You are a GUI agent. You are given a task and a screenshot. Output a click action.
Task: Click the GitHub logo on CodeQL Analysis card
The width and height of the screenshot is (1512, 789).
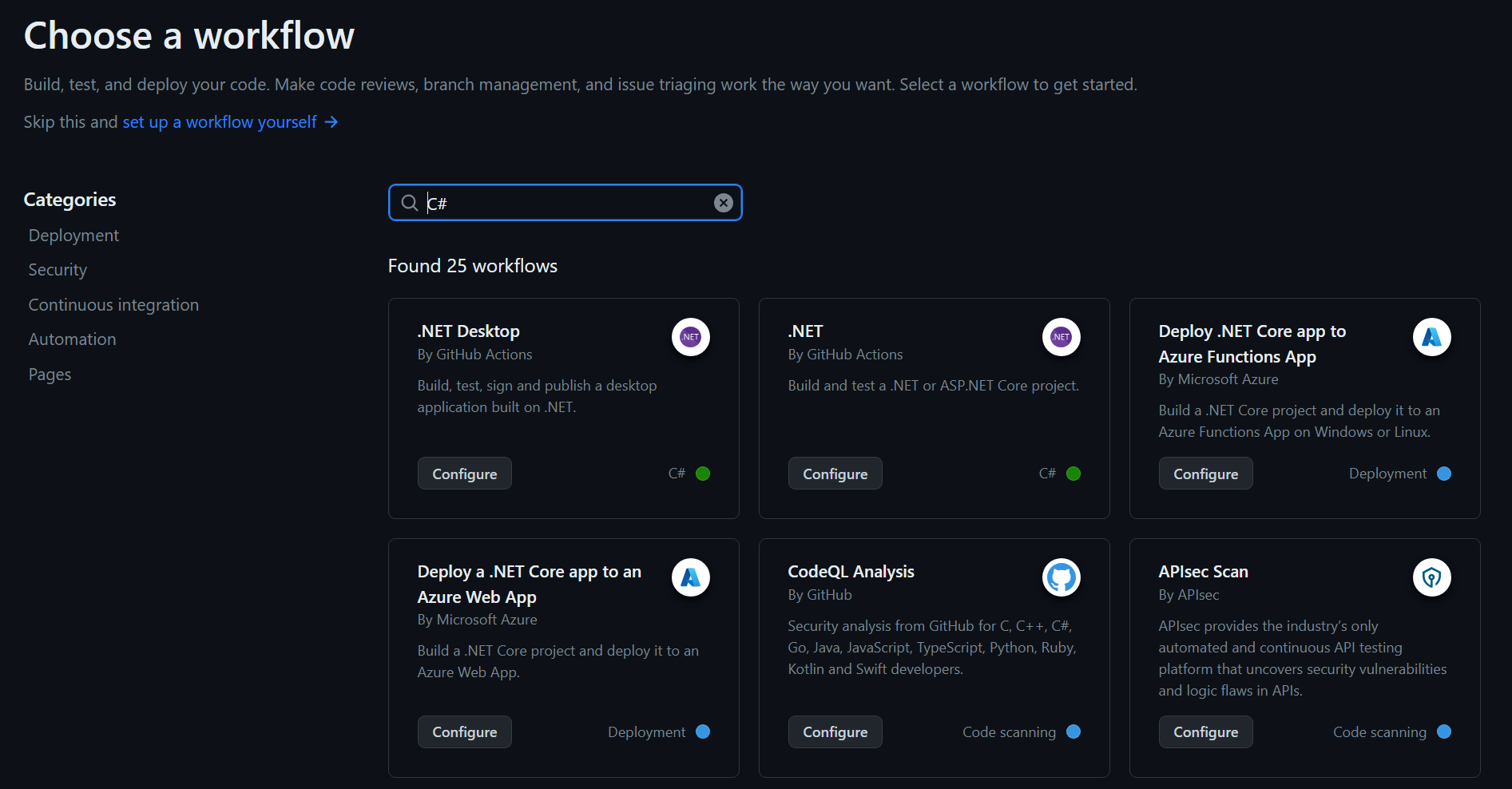pos(1062,577)
